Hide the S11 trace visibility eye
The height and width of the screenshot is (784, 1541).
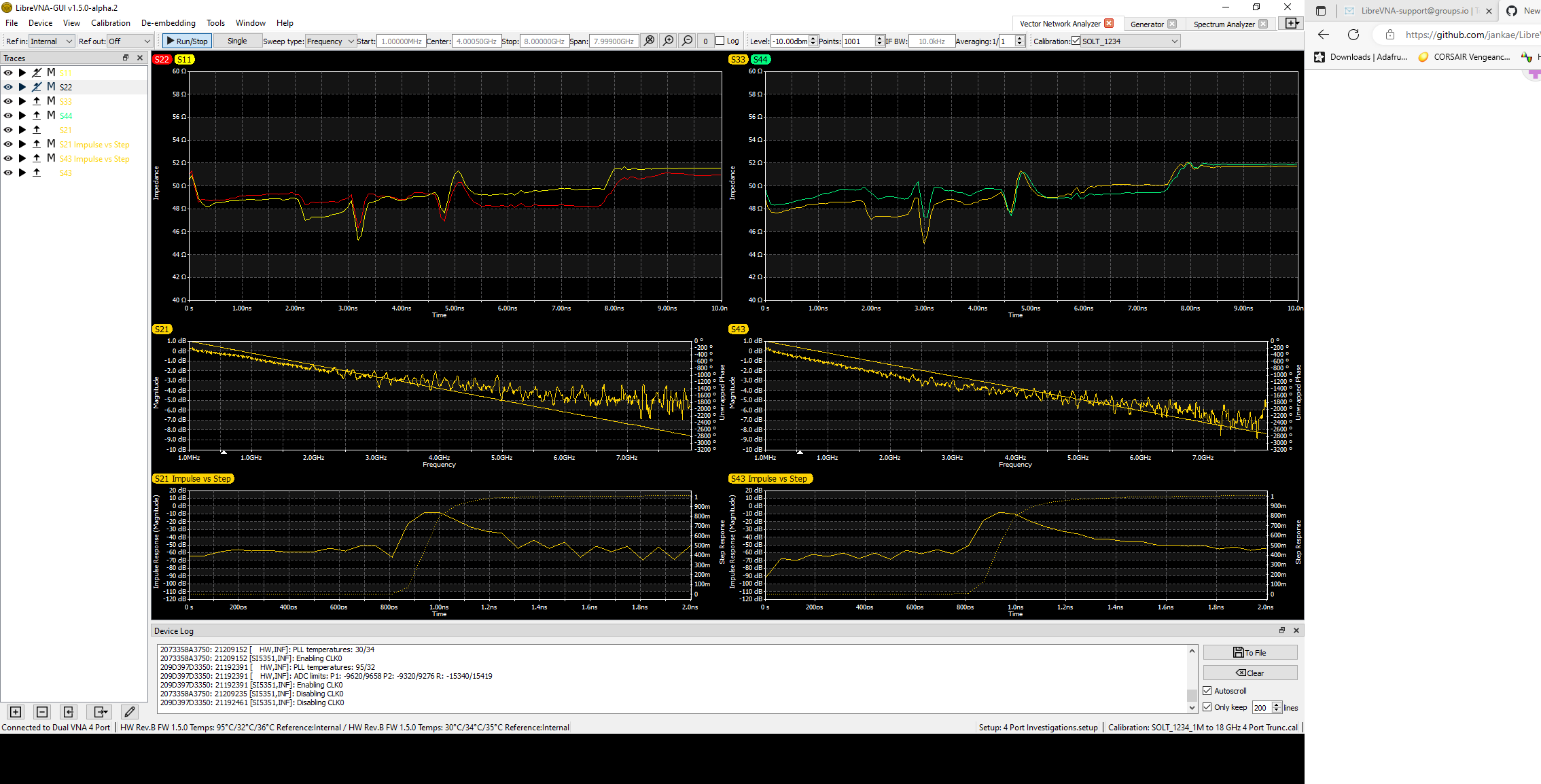tap(7, 72)
